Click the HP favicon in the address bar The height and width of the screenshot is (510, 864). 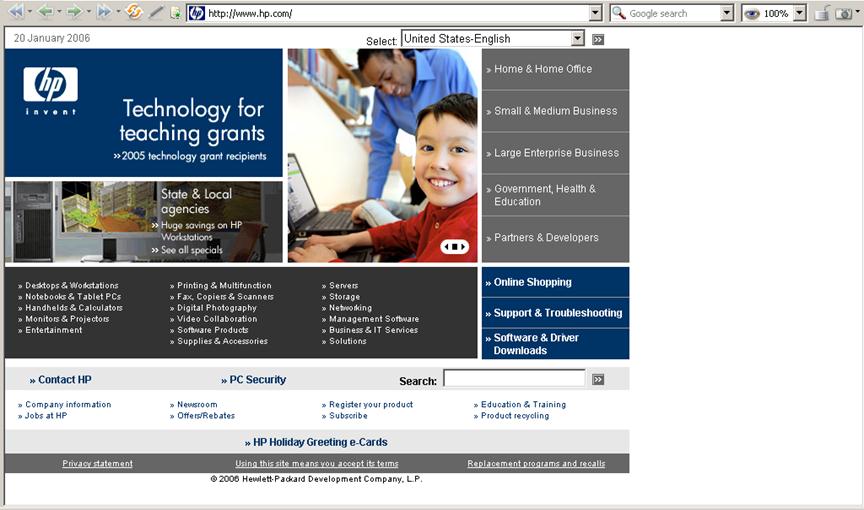pyautogui.click(x=197, y=13)
